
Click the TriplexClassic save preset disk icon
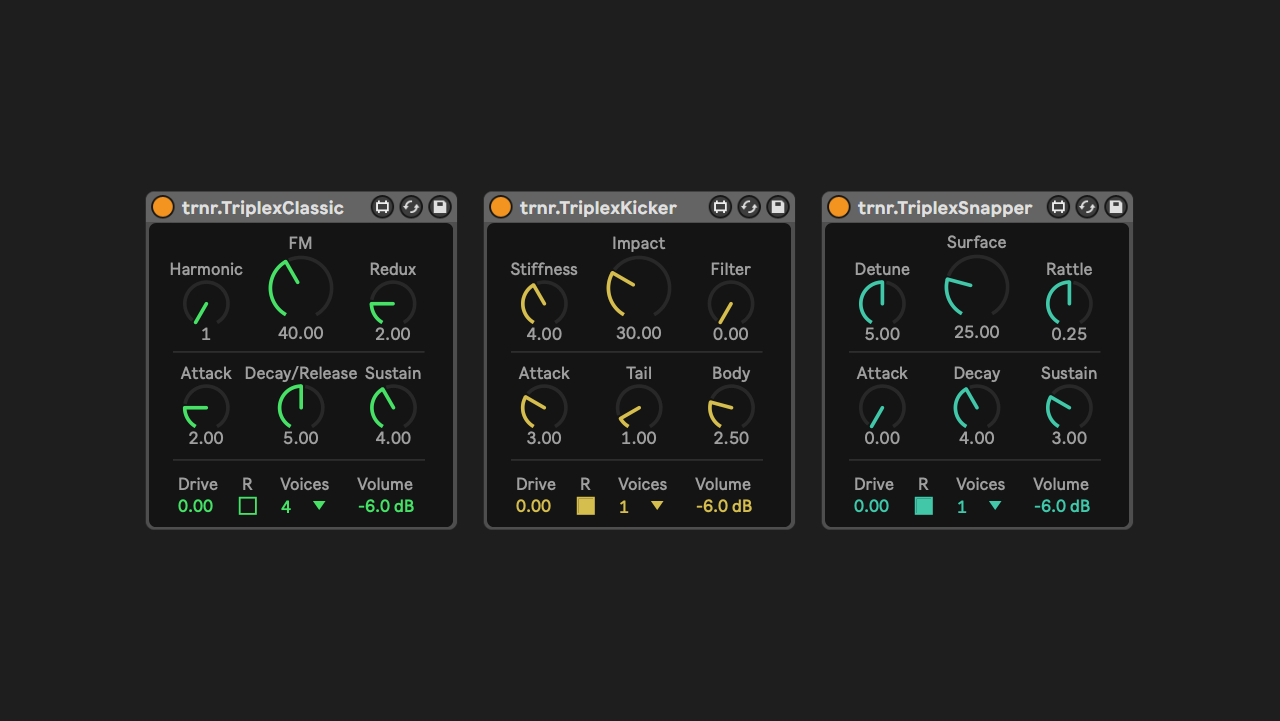pos(440,207)
